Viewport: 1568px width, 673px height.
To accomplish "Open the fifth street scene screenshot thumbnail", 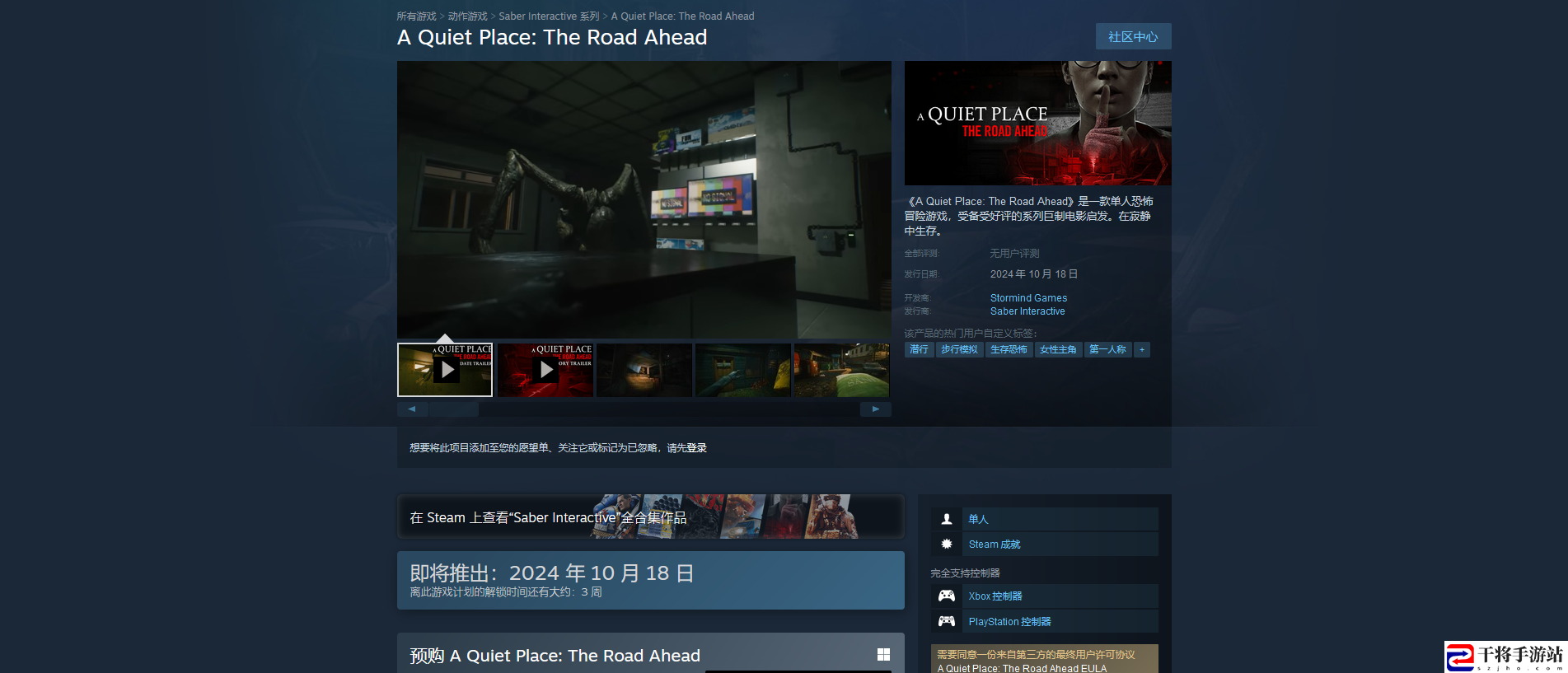I will [841, 370].
